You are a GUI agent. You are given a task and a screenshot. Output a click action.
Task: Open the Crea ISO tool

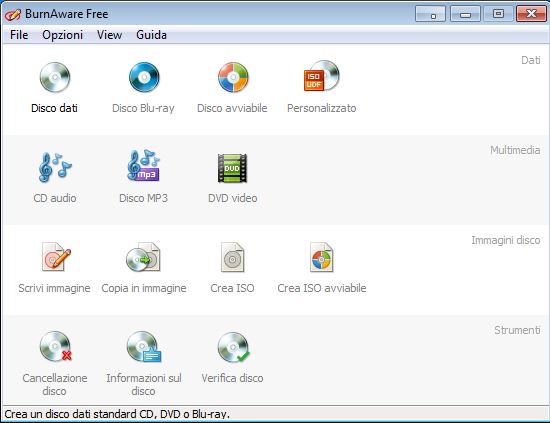click(x=232, y=268)
